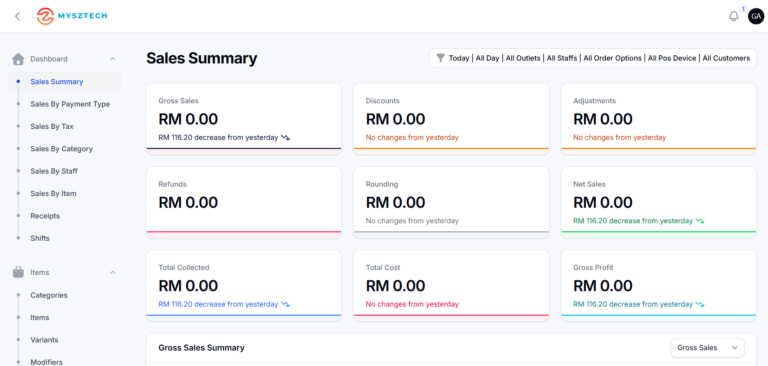The height and width of the screenshot is (366, 768).
Task: Change the All Pos Device filter
Action: [672, 58]
